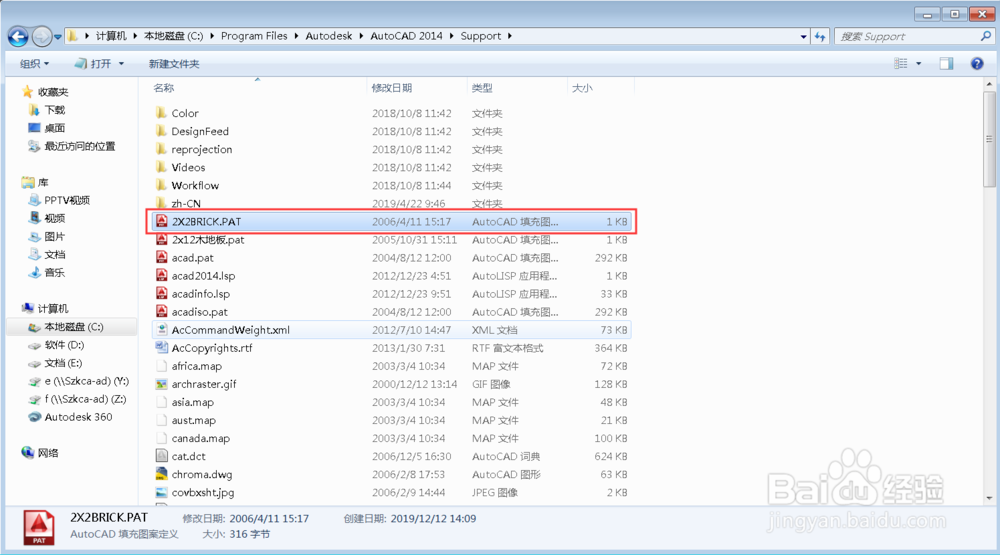Select 桌面 in favorites

click(x=55, y=128)
